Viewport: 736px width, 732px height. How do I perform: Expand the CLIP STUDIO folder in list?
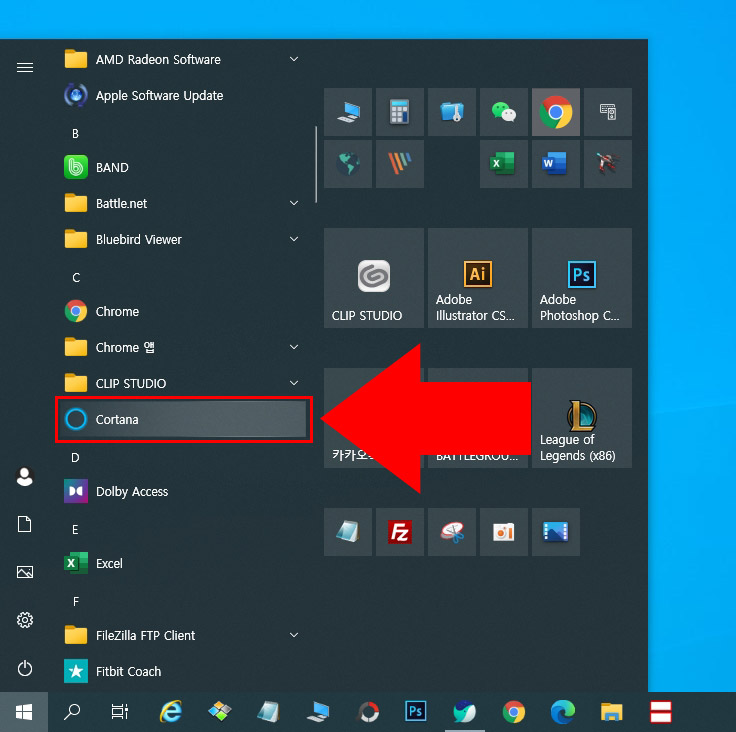[x=294, y=384]
